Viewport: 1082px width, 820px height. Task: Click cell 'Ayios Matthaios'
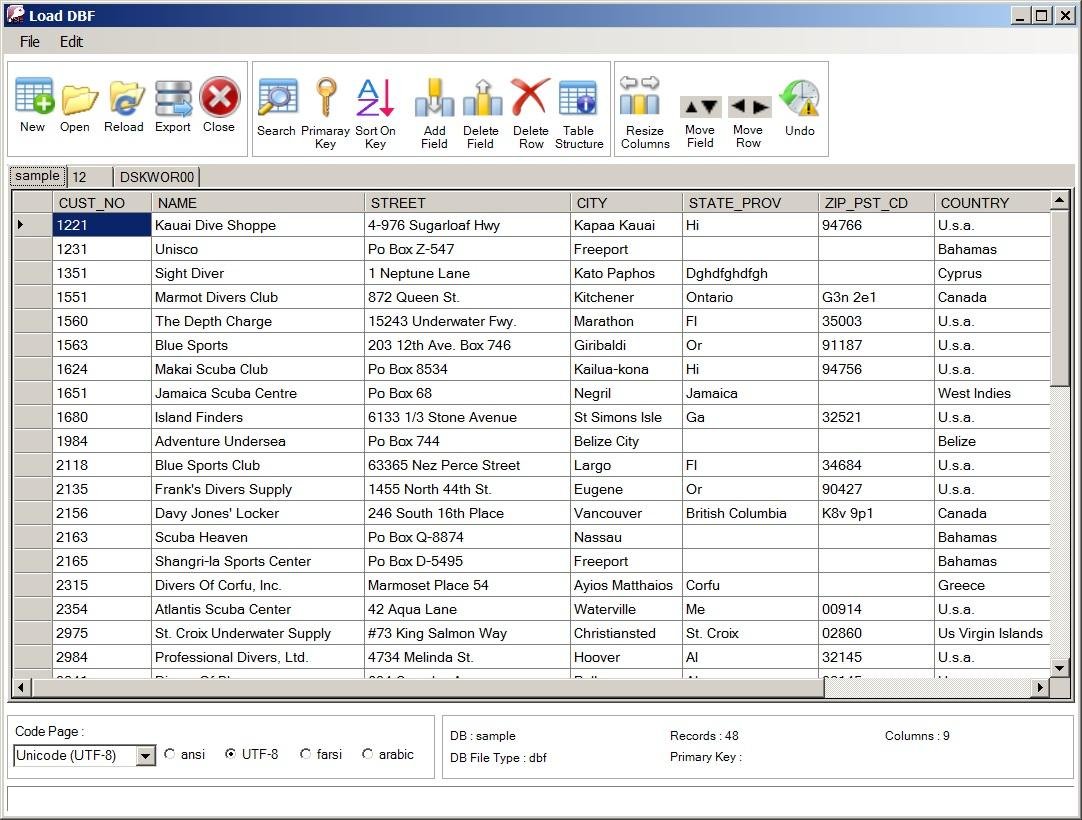626,585
